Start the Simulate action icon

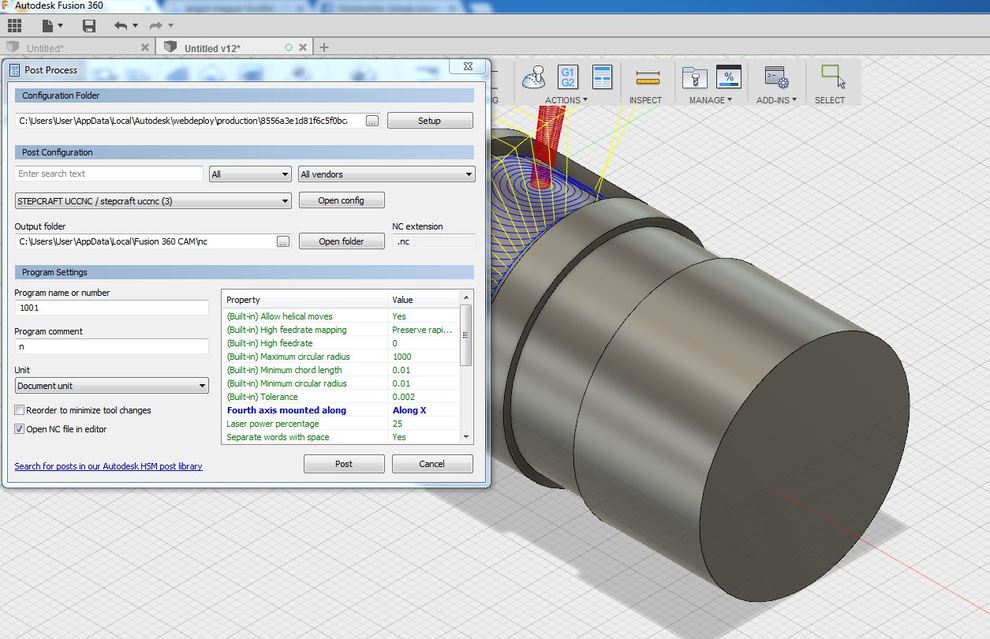tap(534, 77)
